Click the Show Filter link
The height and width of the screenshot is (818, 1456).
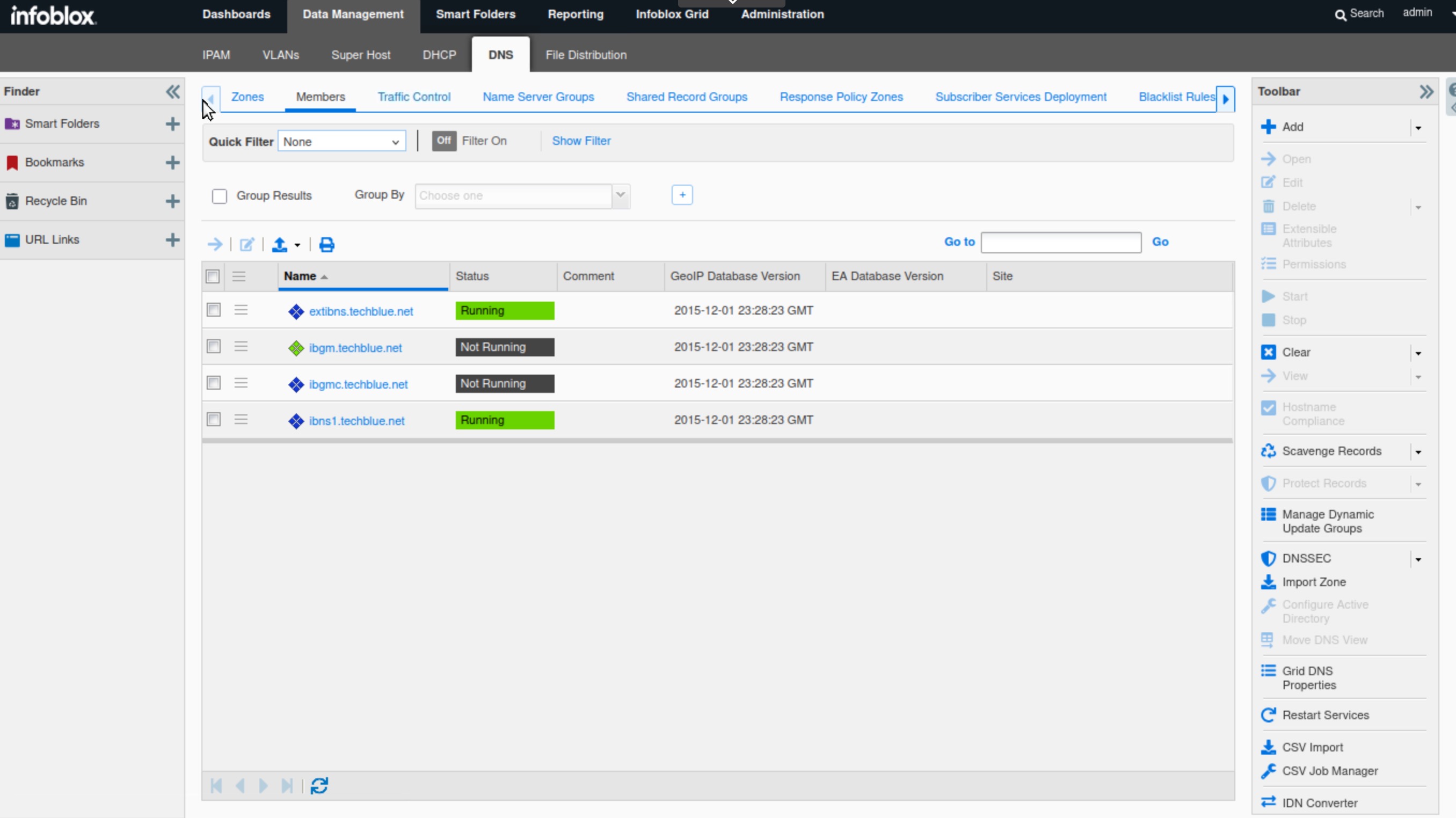[581, 141]
